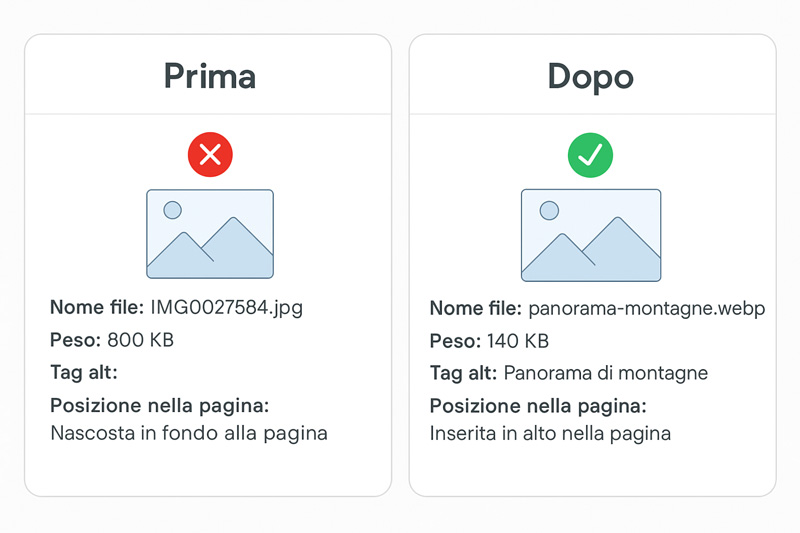This screenshot has width=800, height=533.
Task: Click Posizione nella pagina label in Dopo
Action: click(x=538, y=407)
